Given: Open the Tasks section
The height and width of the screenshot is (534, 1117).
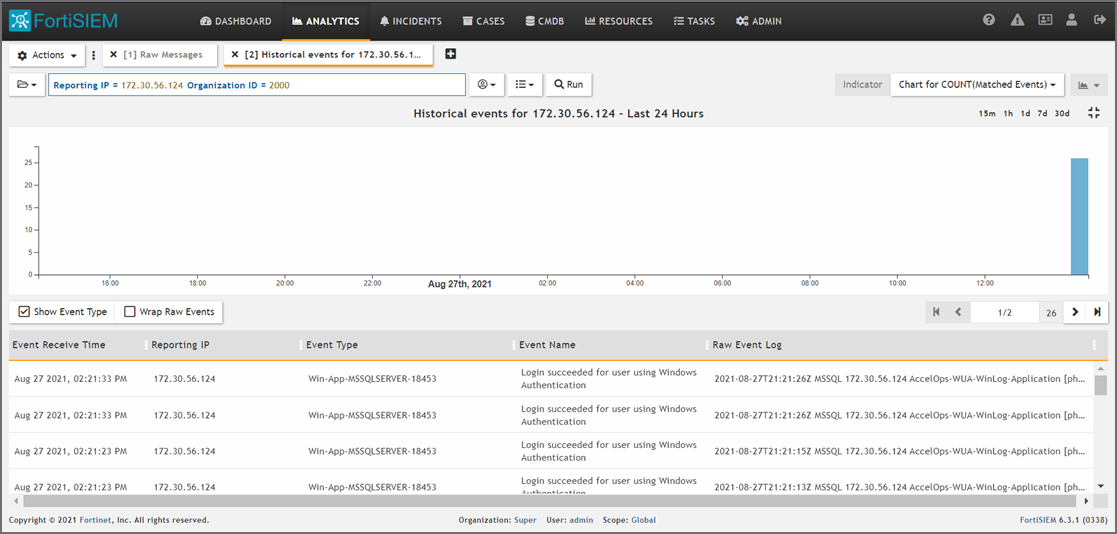Looking at the screenshot, I should click(x=694, y=21).
